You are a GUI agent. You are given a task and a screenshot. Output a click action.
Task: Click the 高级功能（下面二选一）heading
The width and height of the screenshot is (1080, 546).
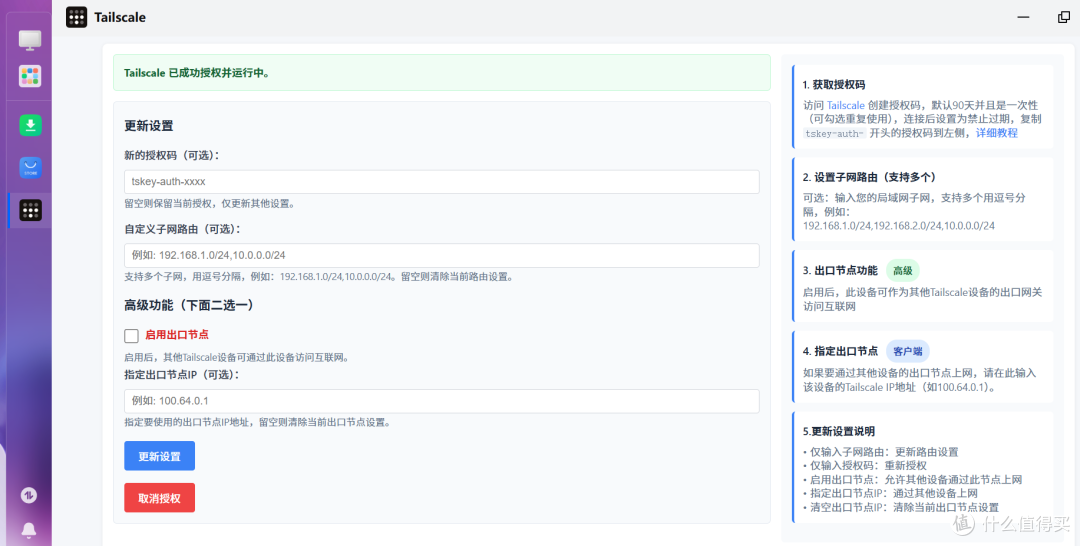click(x=189, y=304)
